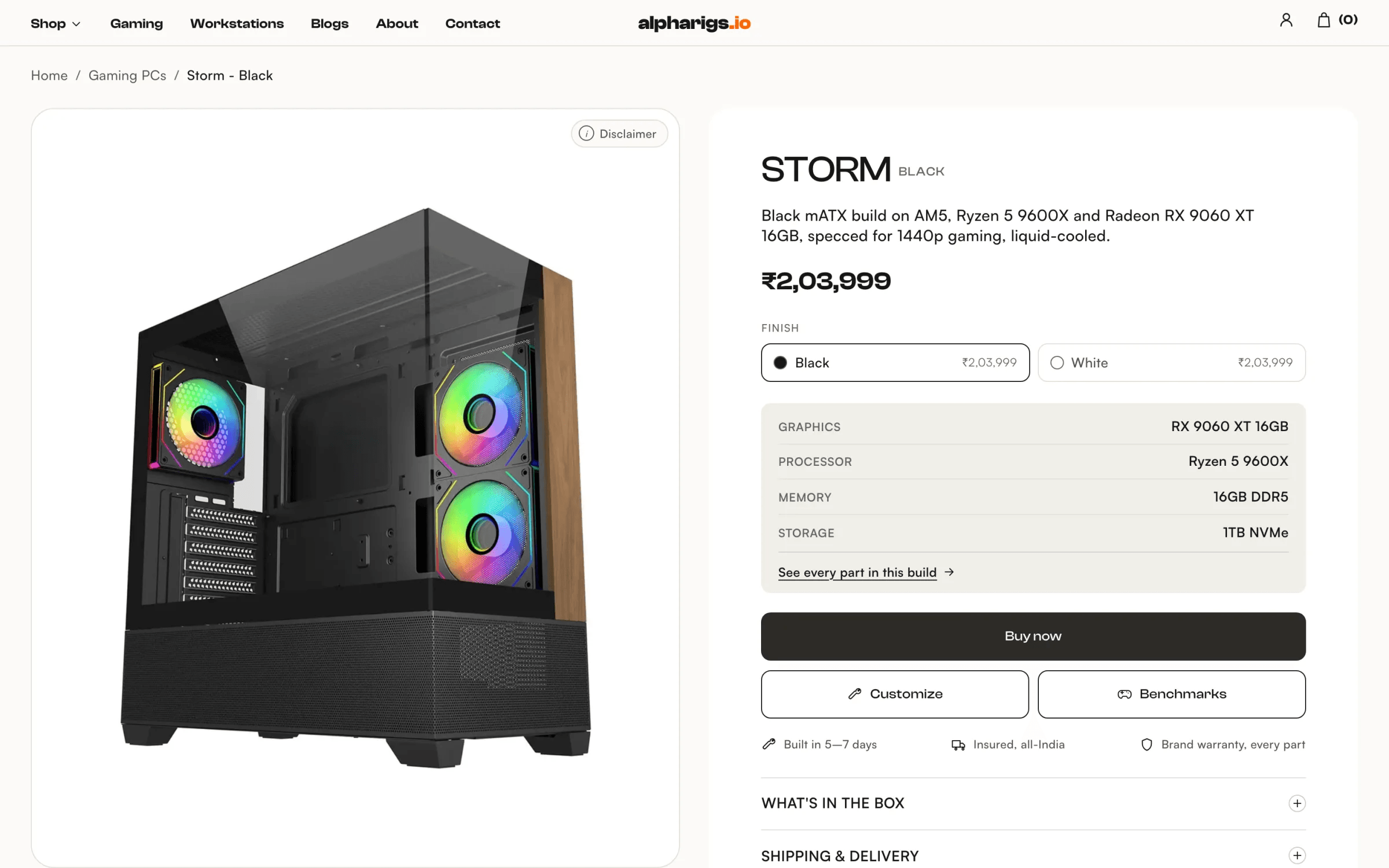Open the Workstations menu item

pyautogui.click(x=237, y=24)
